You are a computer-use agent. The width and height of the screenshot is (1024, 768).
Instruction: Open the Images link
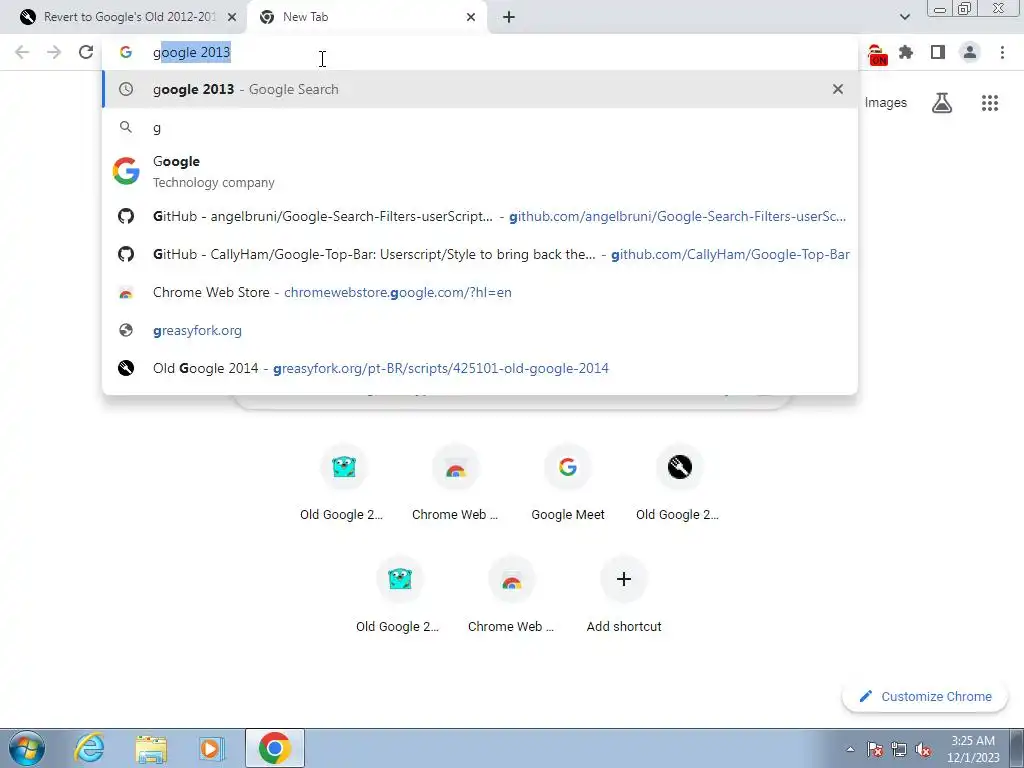(x=886, y=103)
